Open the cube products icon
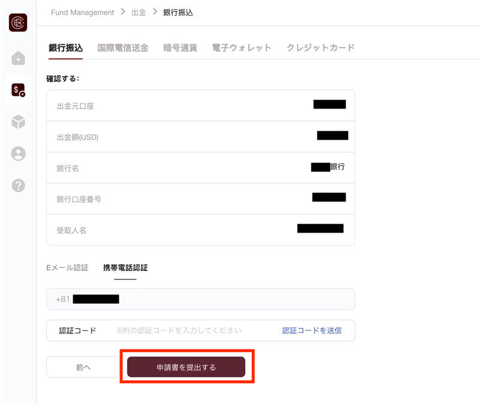 click(x=18, y=122)
